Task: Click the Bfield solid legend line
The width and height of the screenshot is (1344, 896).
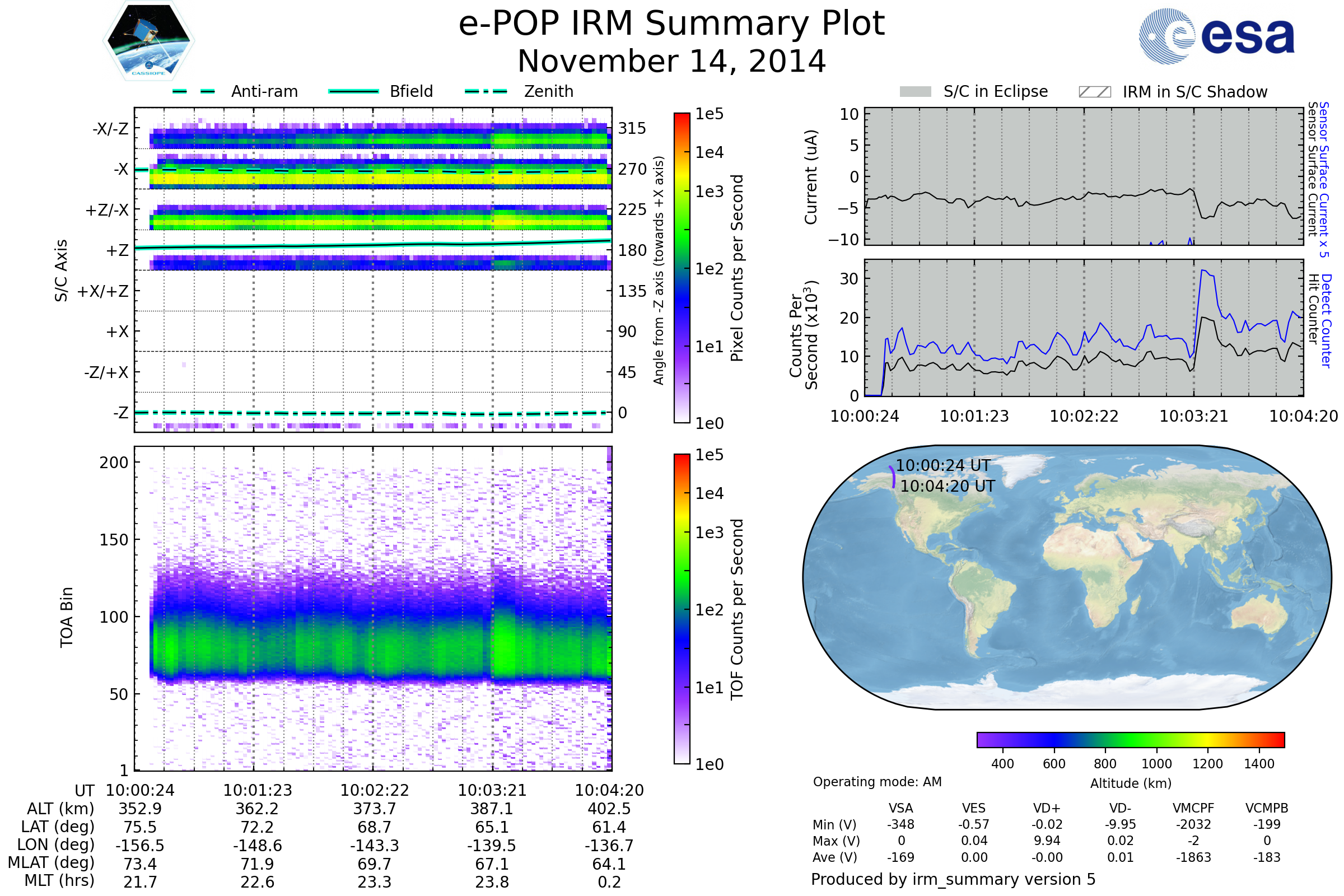Action: tap(353, 91)
